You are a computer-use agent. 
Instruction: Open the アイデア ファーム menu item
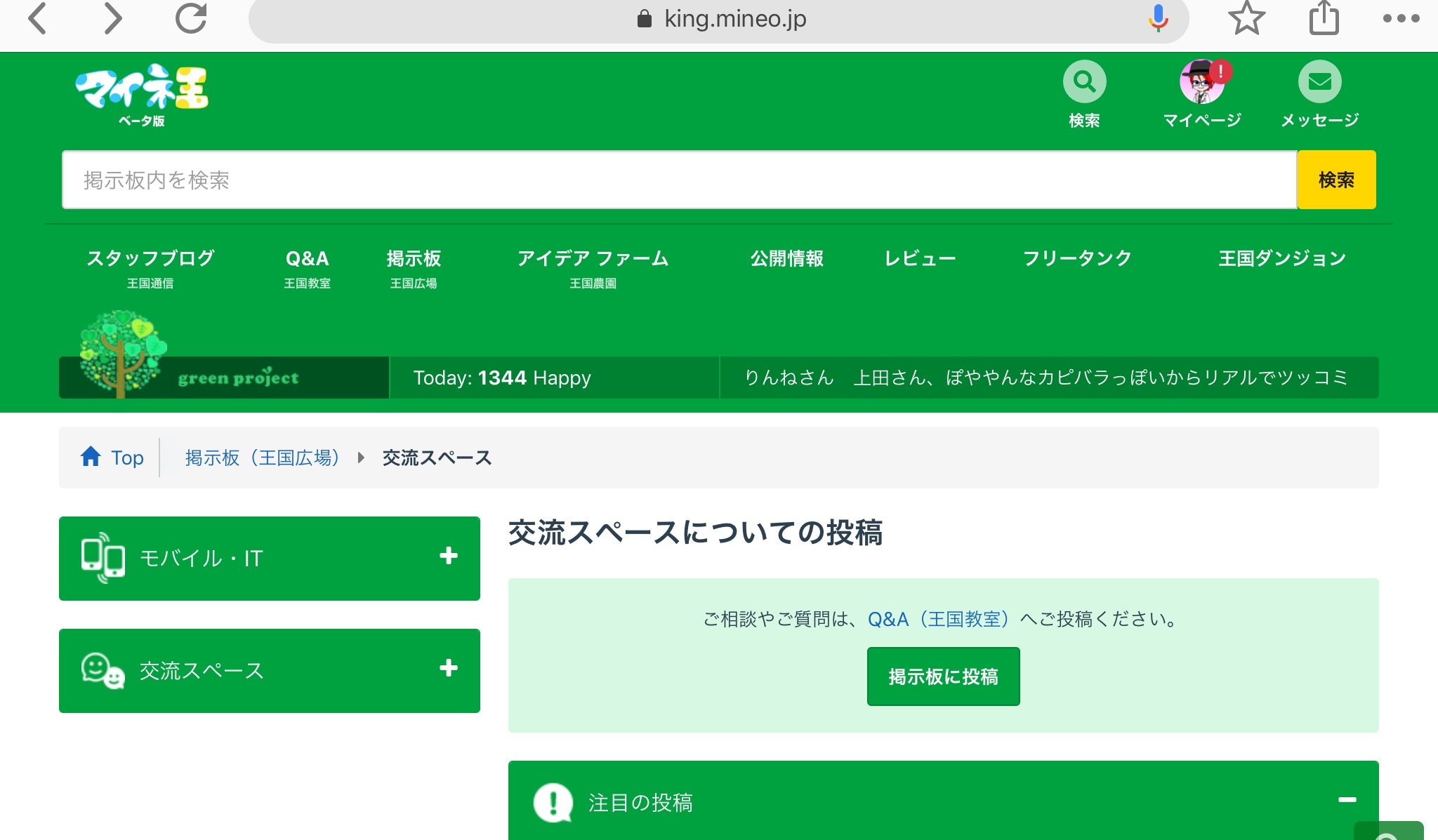[x=593, y=258]
